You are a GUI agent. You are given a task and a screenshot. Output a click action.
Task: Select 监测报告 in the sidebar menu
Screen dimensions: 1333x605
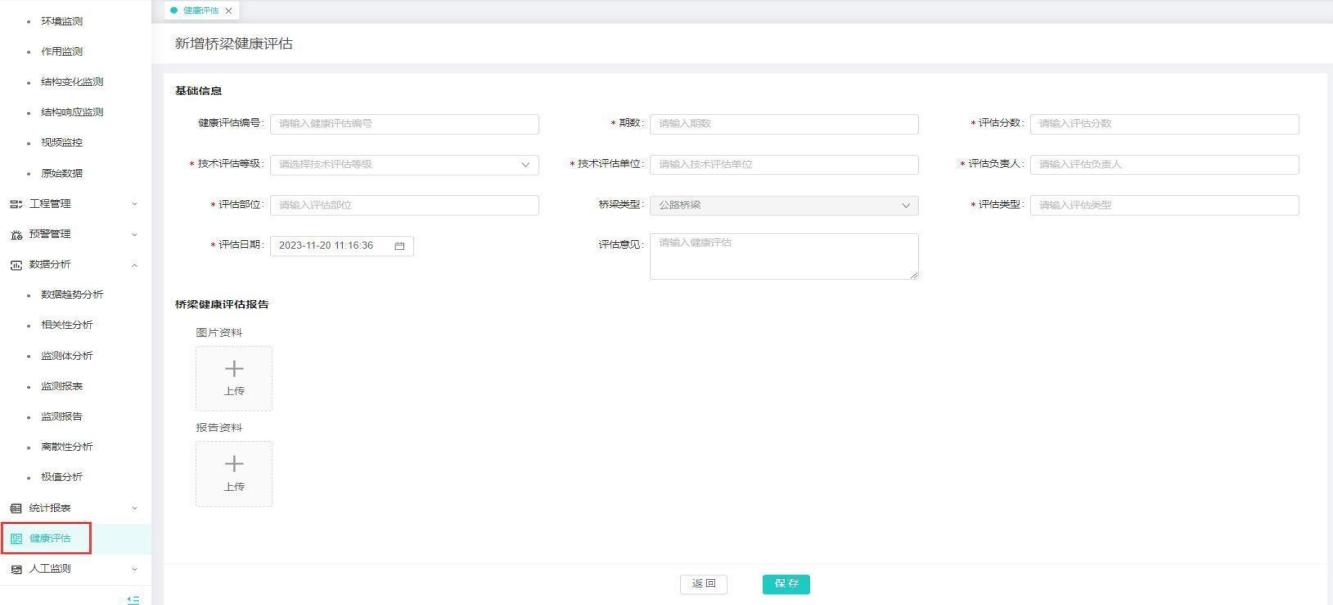62,417
